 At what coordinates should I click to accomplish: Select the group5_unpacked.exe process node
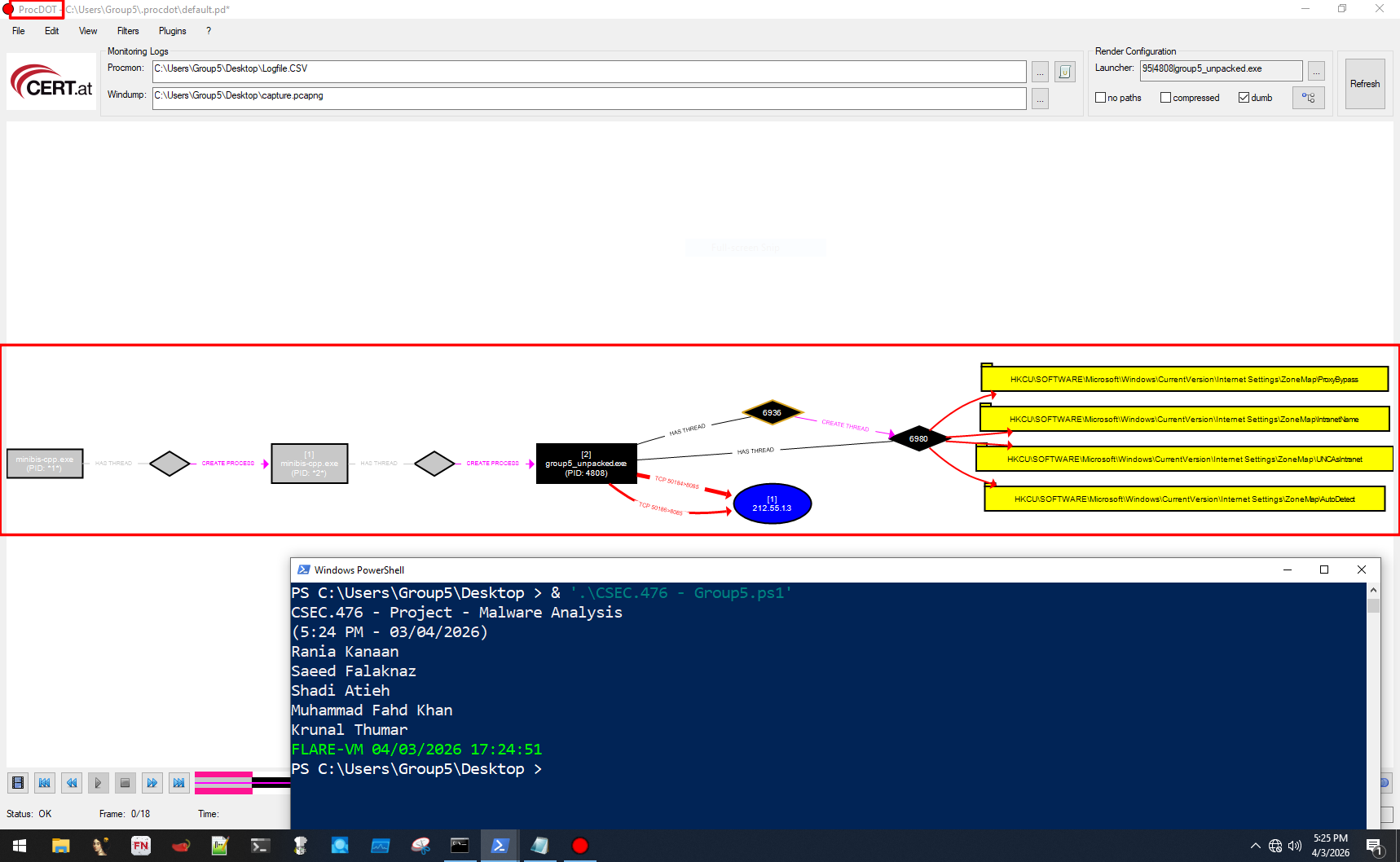(x=586, y=463)
